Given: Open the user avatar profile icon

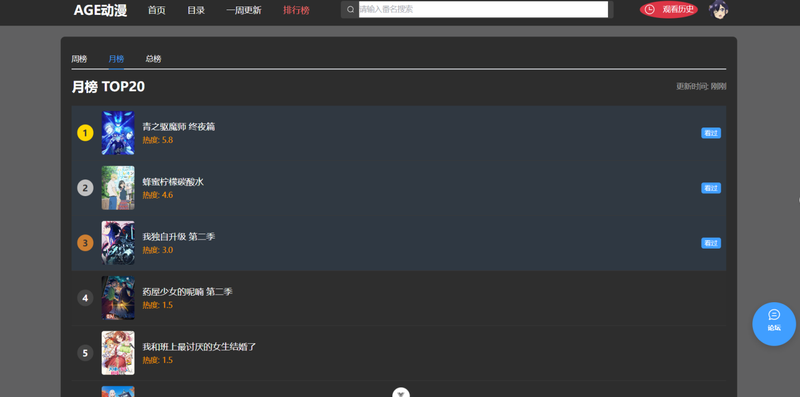Looking at the screenshot, I should coord(718,9).
